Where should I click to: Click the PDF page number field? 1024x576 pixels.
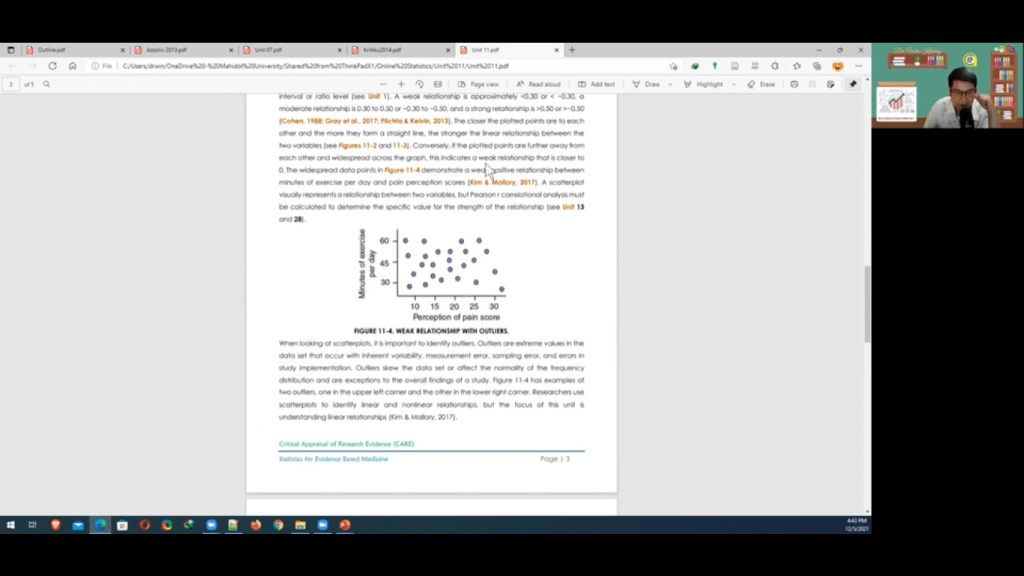10,84
